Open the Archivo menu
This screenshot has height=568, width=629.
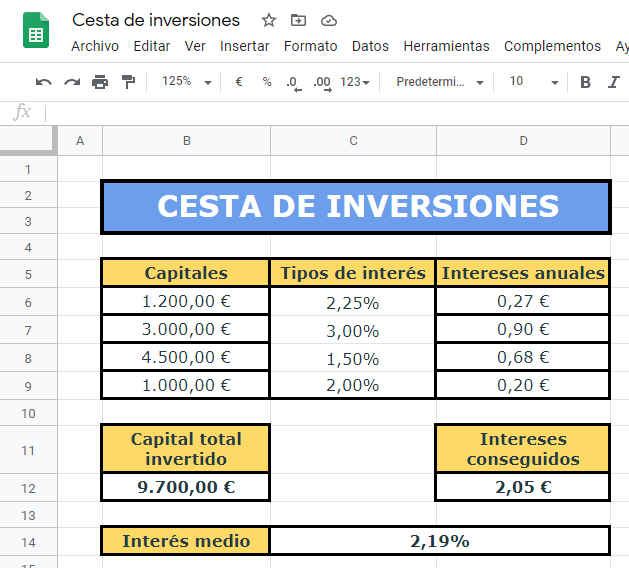tap(95, 46)
